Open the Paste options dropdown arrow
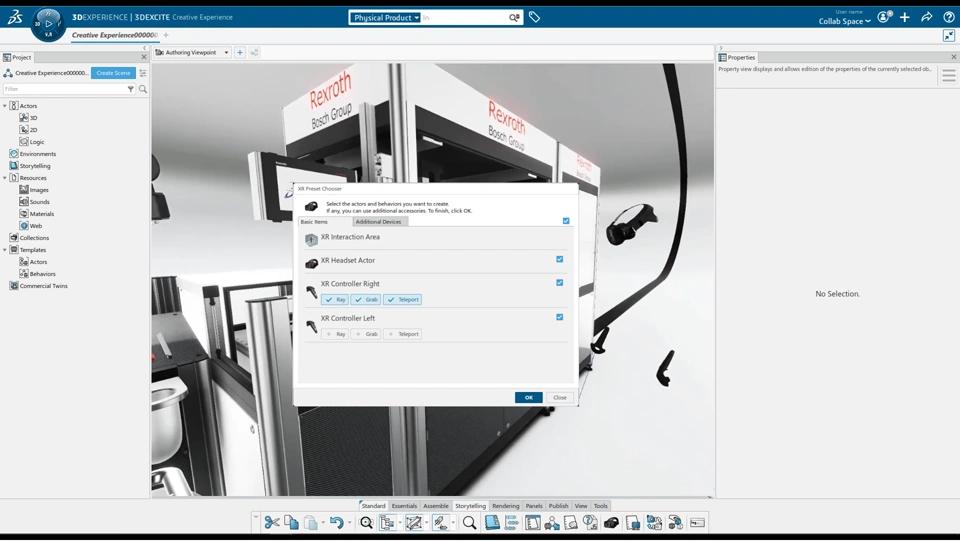This screenshot has width=960, height=541. pos(323,523)
